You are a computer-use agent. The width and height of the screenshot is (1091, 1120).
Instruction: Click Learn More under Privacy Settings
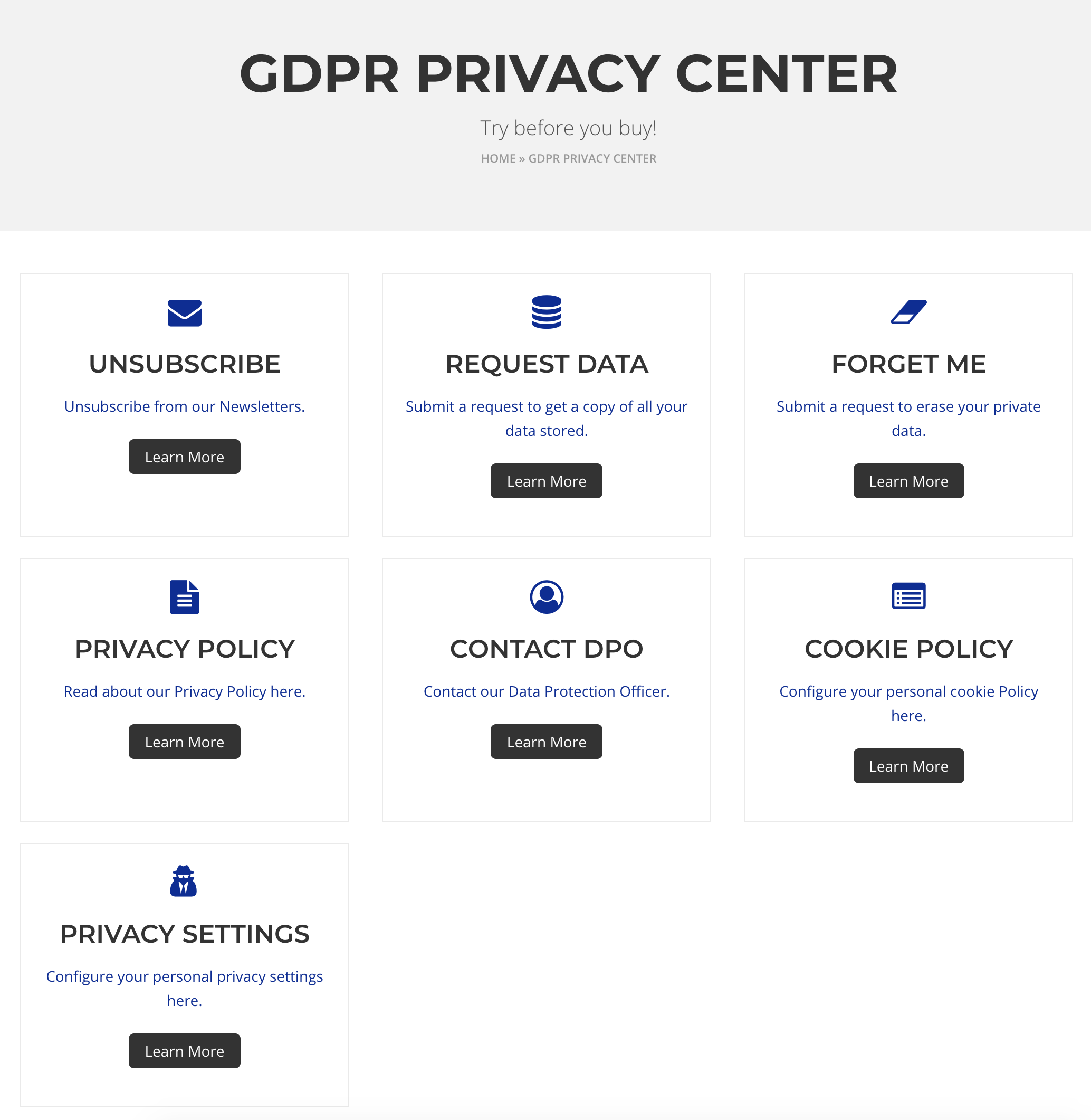pyautogui.click(x=184, y=1051)
